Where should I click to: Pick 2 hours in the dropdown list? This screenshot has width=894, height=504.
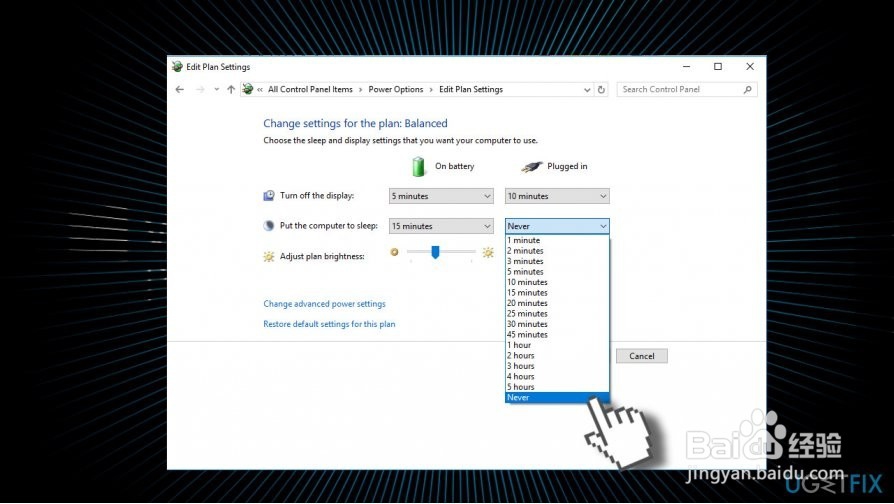tap(557, 355)
